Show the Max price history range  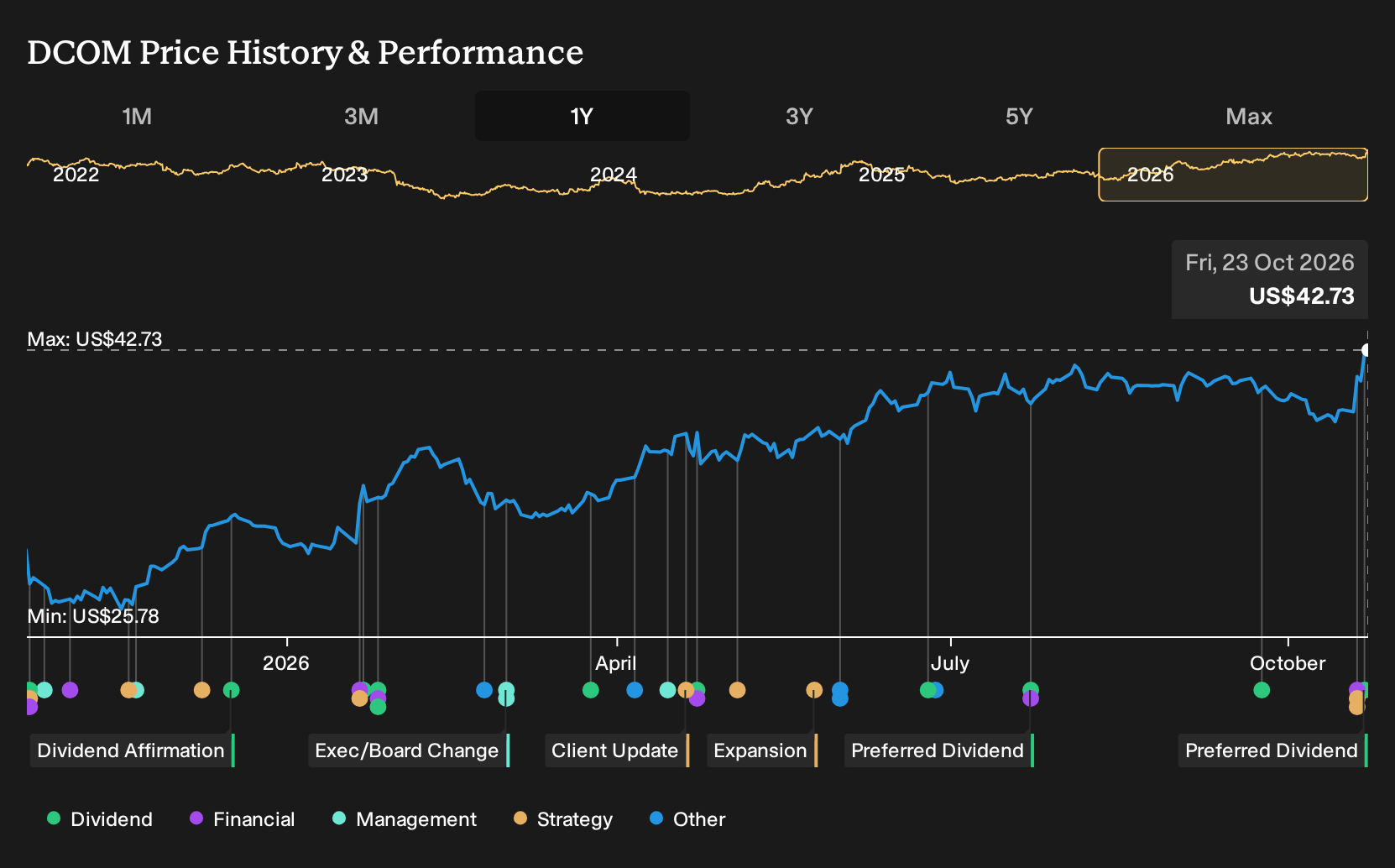coord(1249,116)
